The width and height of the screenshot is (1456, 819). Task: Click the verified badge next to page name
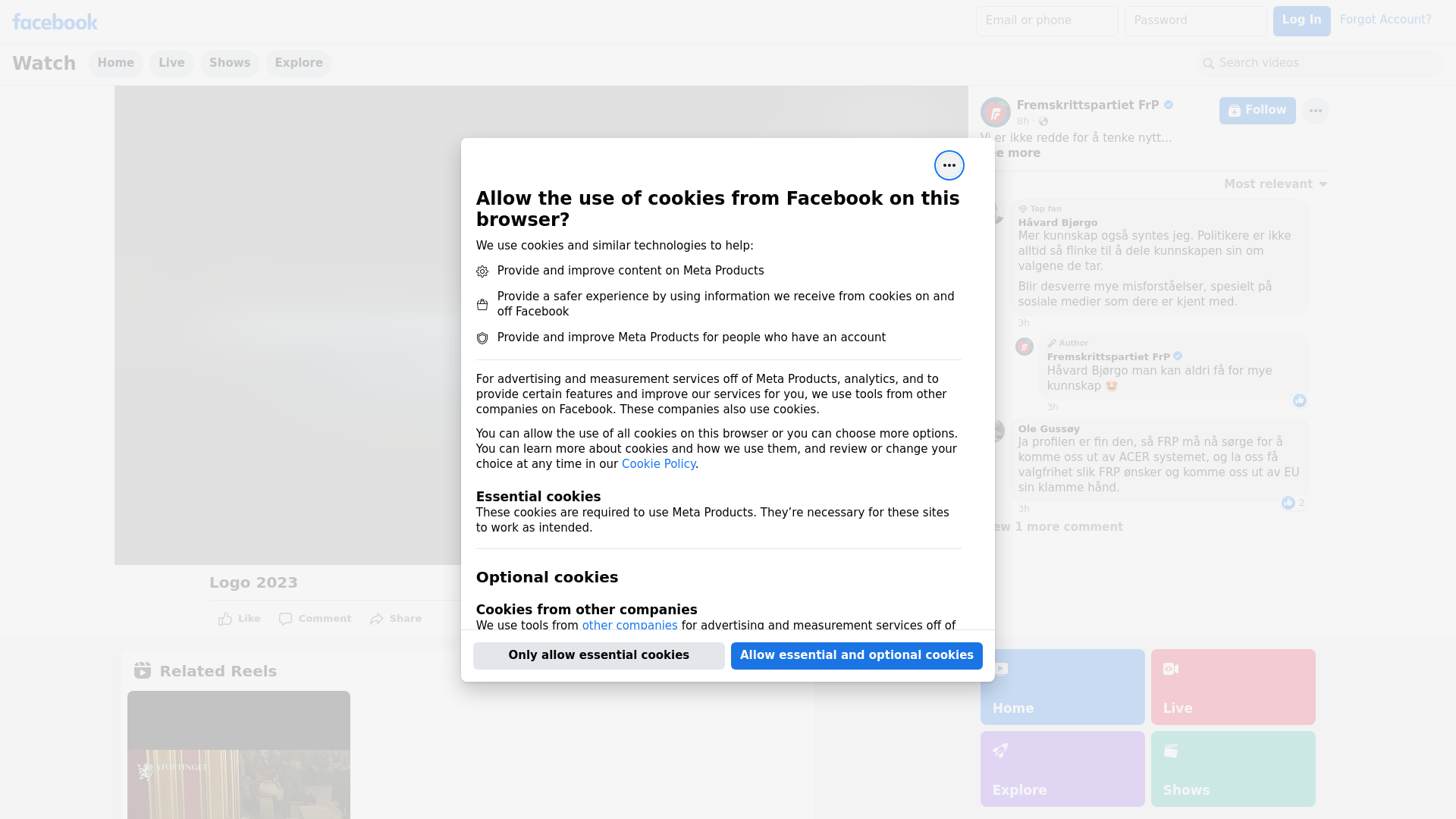tap(1169, 105)
